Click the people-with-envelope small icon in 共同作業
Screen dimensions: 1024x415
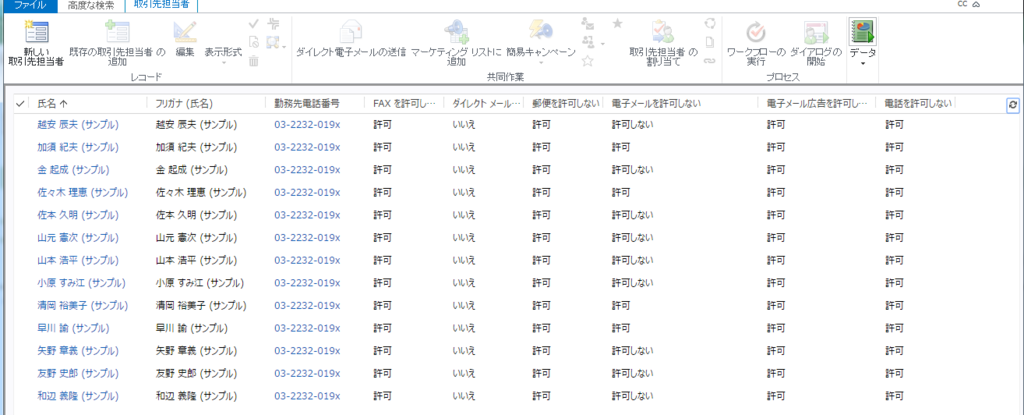(588, 25)
